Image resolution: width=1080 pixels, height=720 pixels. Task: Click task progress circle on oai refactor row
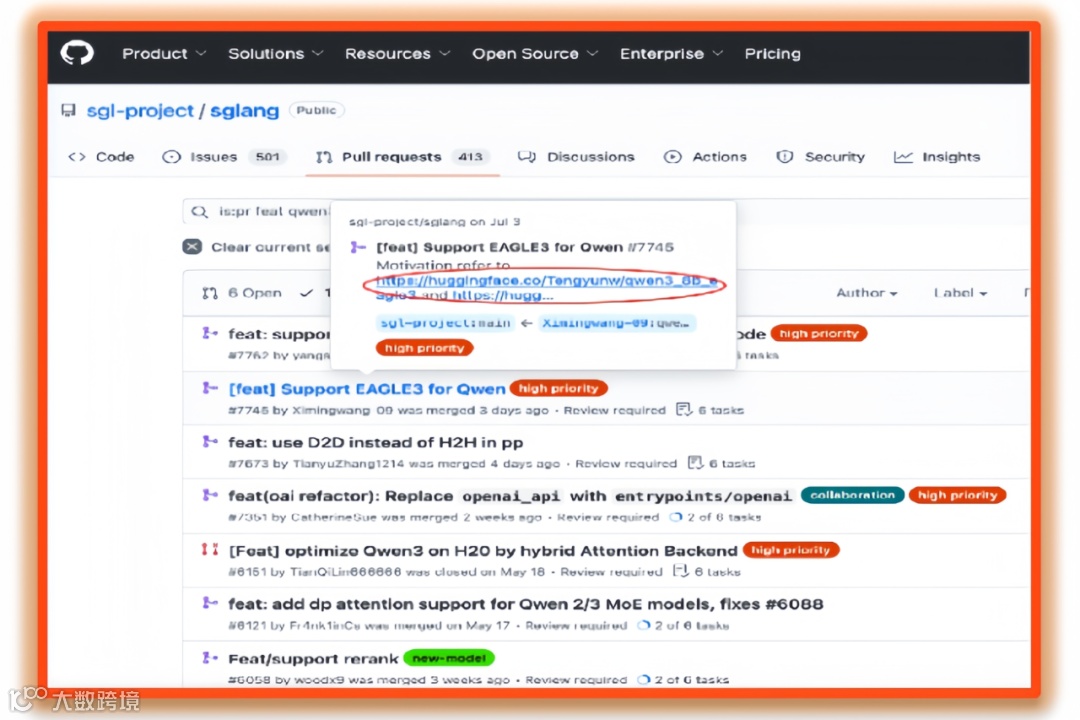(x=676, y=517)
